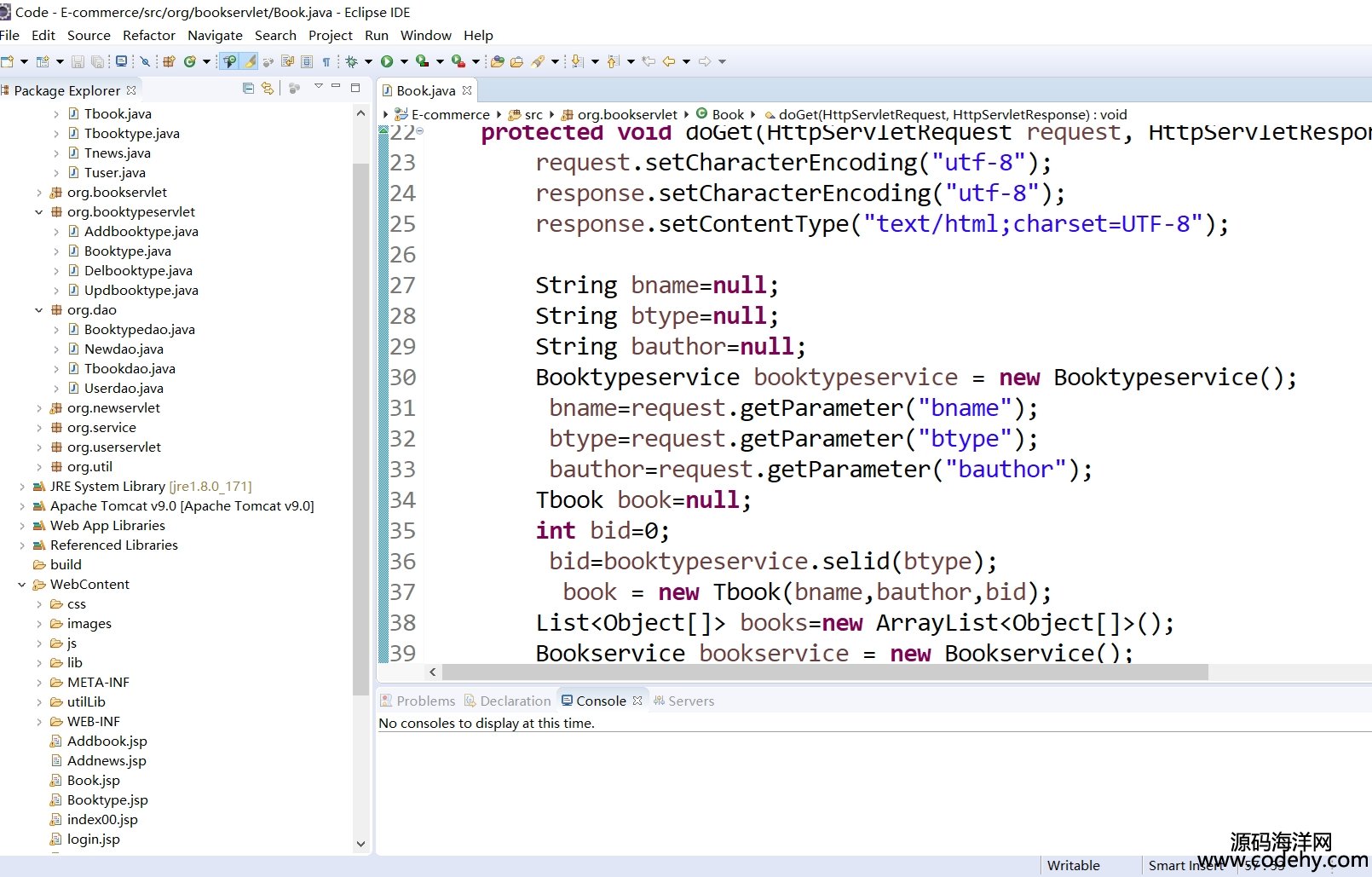This screenshot has height=877, width=1372.
Task: Switch to the Declaration tab
Action: [508, 701]
